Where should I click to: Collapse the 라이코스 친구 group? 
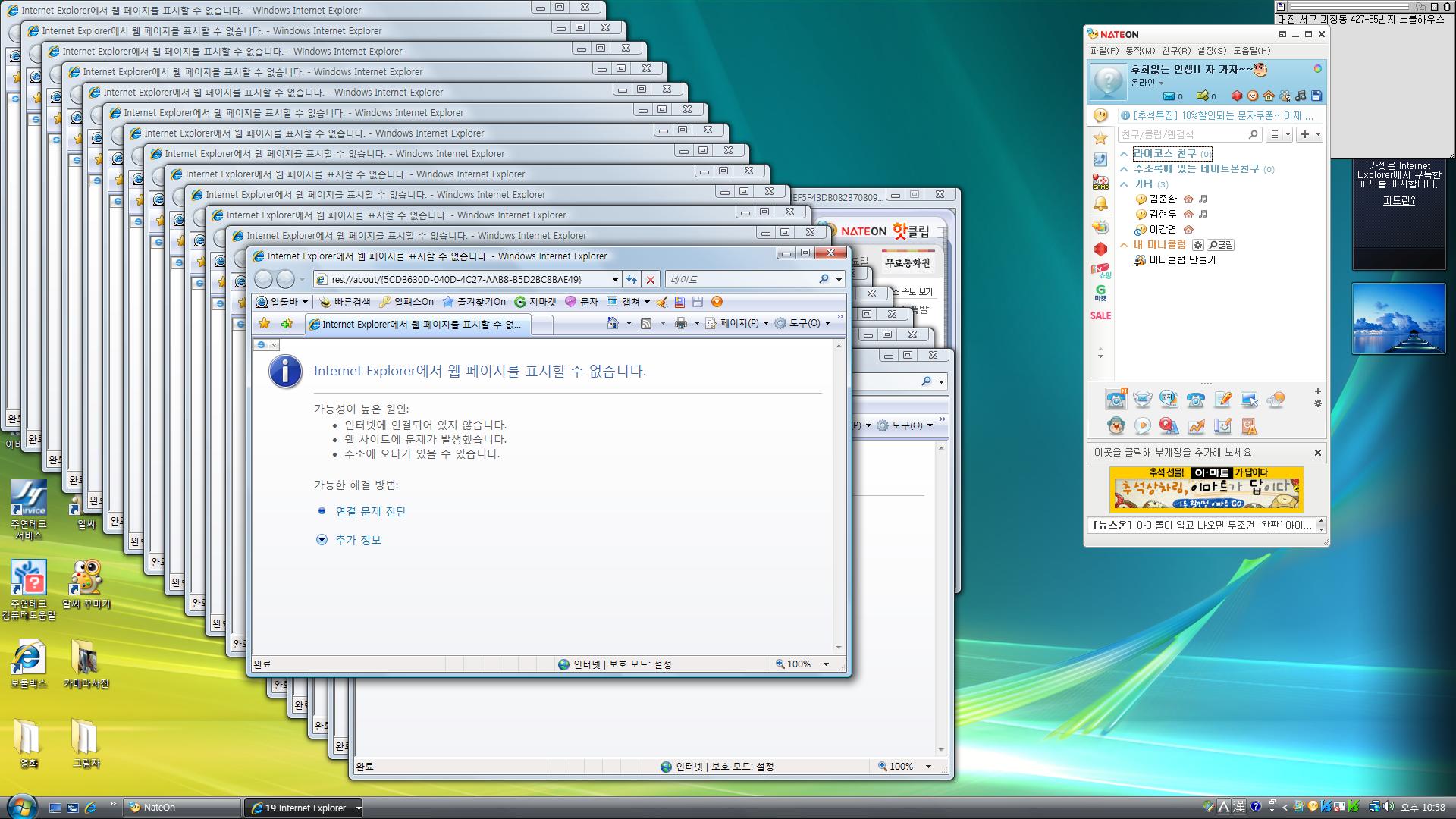[x=1124, y=154]
